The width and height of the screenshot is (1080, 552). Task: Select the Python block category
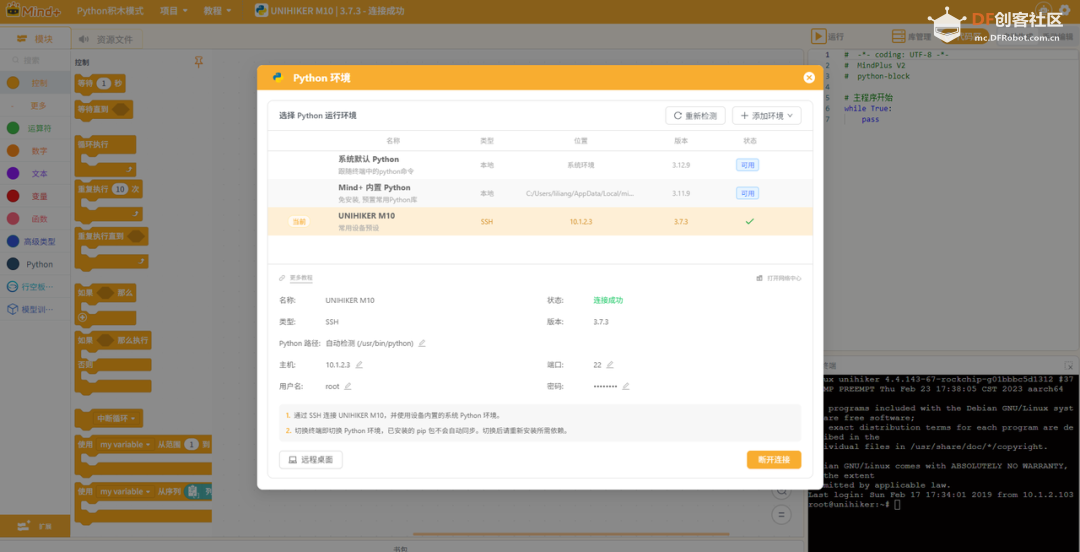tap(35, 264)
